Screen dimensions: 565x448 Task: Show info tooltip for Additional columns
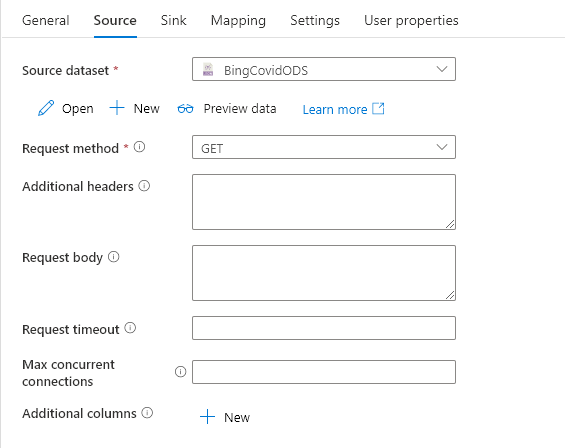[x=147, y=413]
